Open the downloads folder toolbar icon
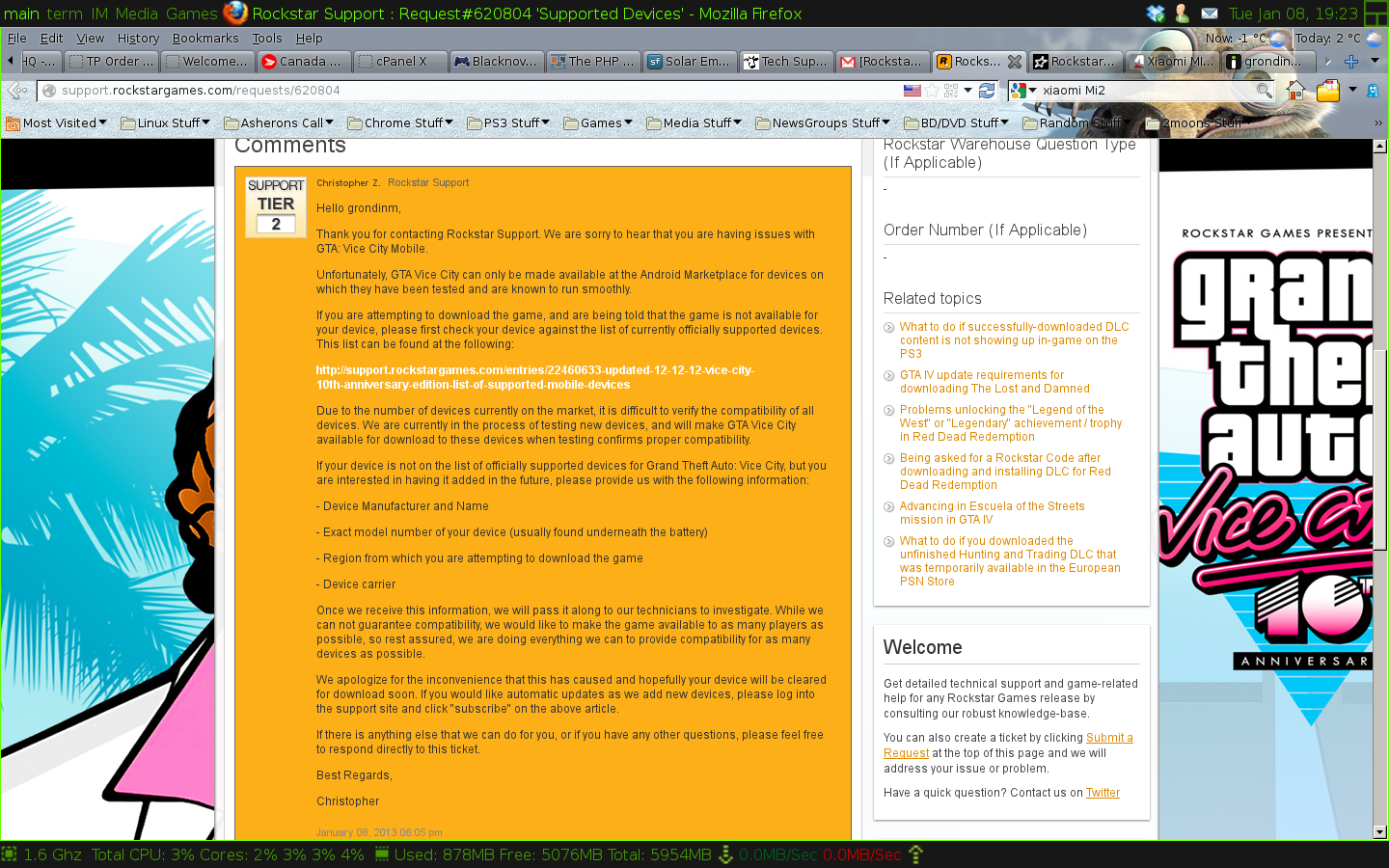 (1328, 91)
